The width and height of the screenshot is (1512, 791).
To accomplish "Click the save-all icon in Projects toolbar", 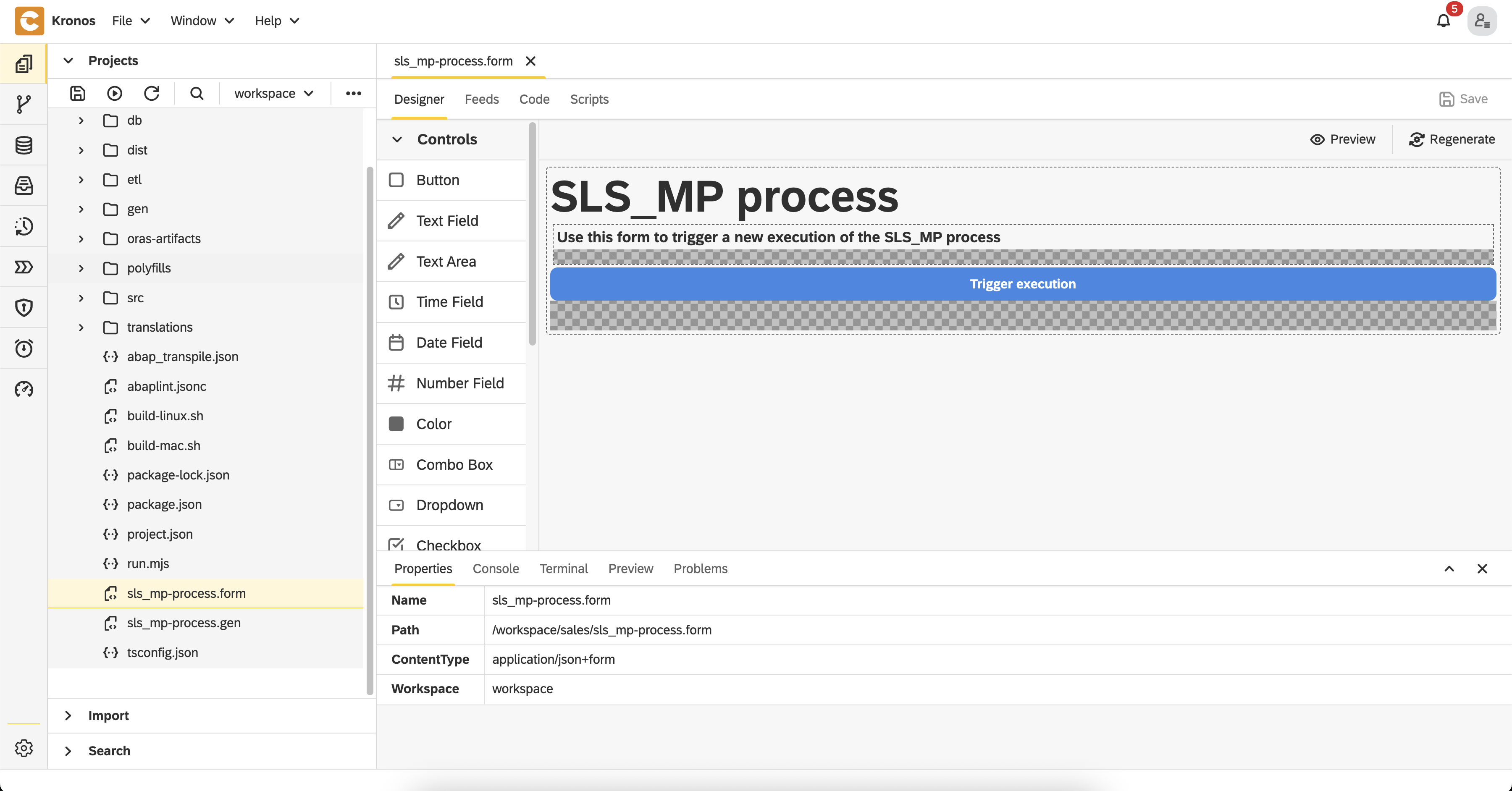I will 77,93.
